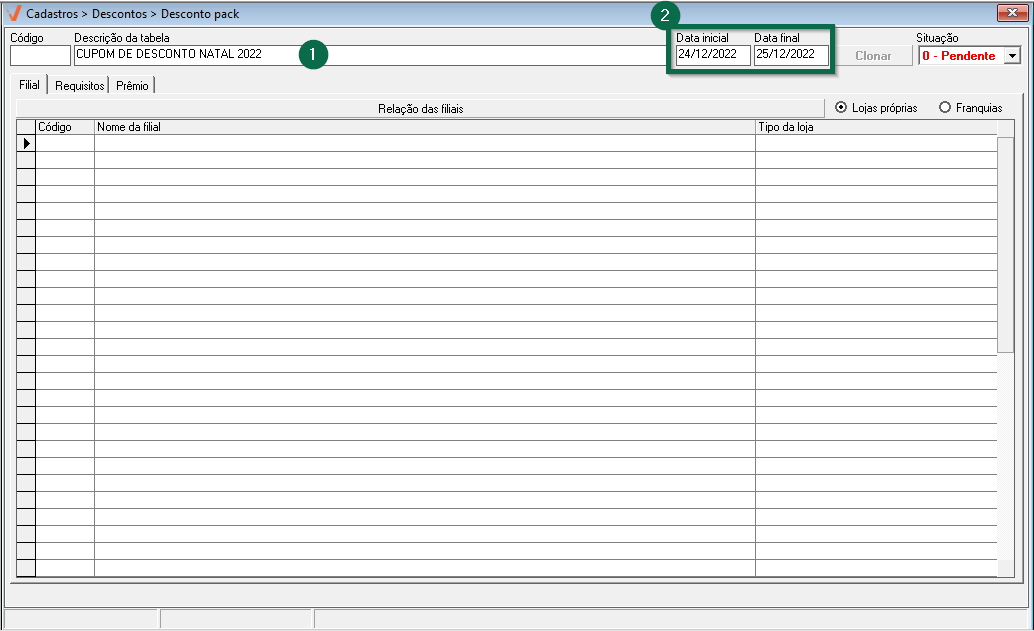Click the application logo in title bar

tap(13, 13)
